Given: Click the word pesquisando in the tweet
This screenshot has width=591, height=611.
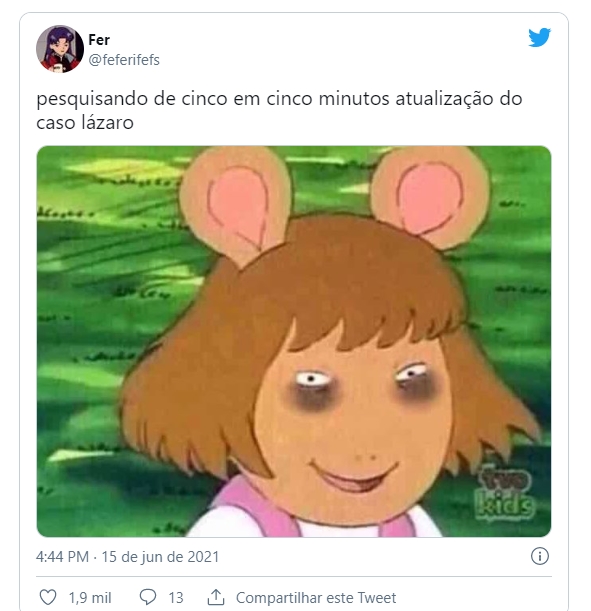Looking at the screenshot, I should pyautogui.click(x=92, y=99).
